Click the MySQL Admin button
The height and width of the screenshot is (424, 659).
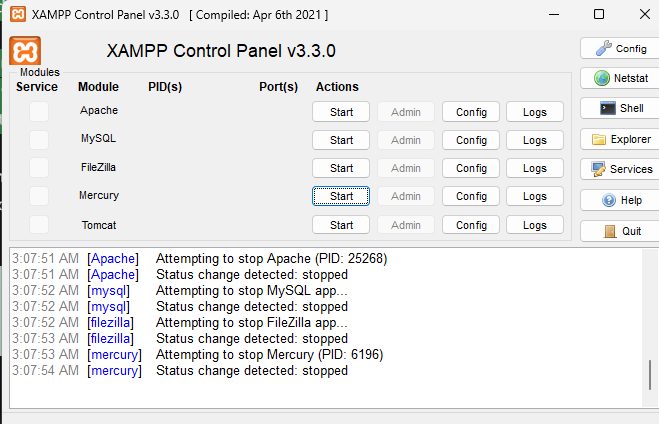point(406,140)
